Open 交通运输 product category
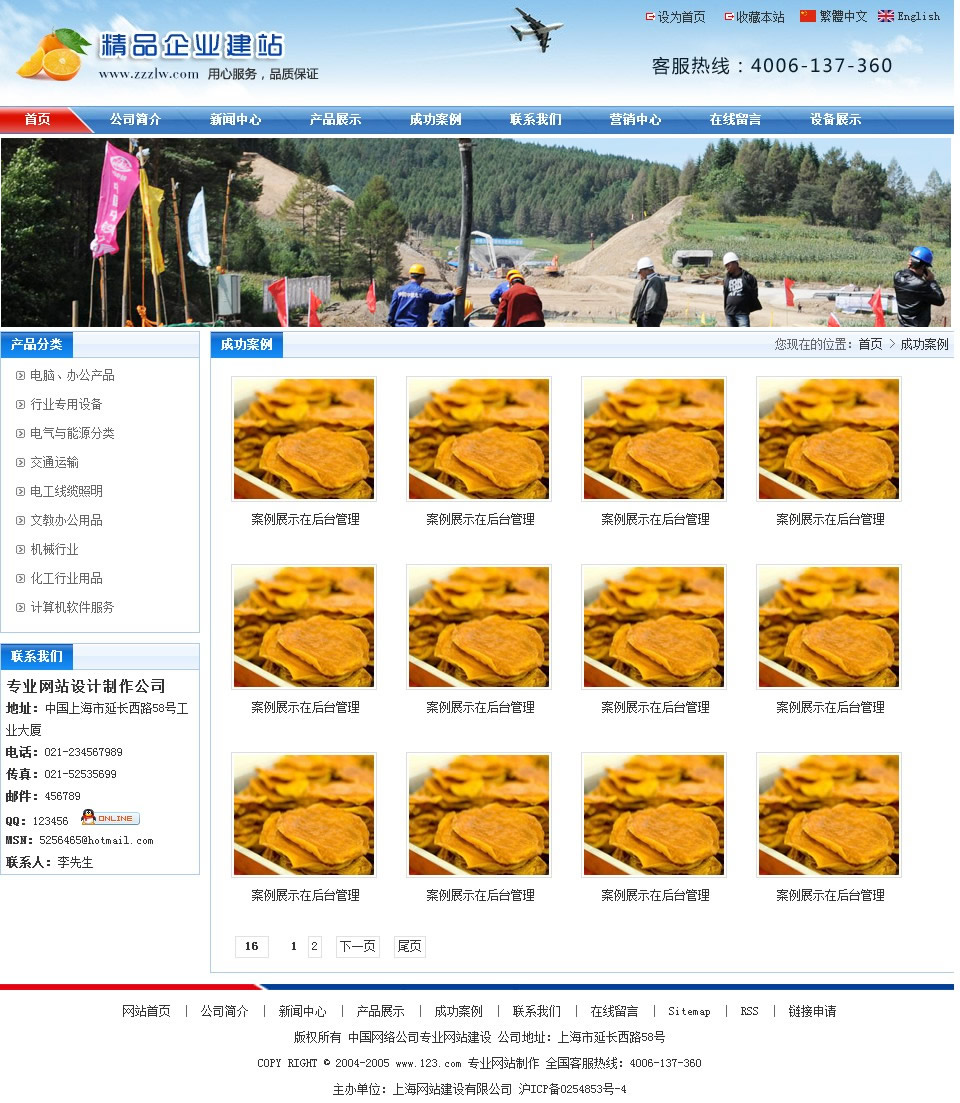960x1103 pixels. (54, 462)
